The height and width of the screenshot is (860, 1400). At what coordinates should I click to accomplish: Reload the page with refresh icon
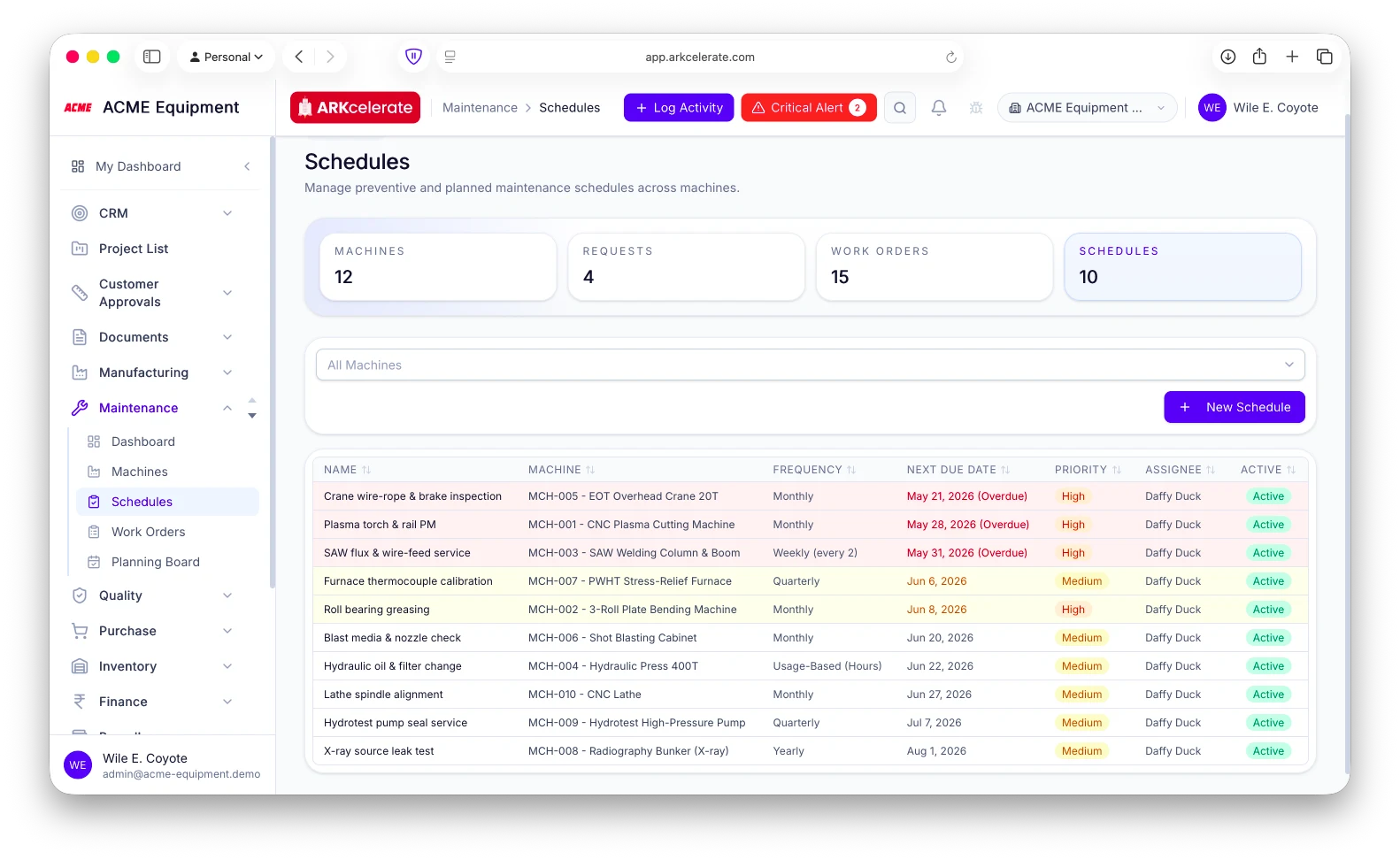tap(951, 57)
